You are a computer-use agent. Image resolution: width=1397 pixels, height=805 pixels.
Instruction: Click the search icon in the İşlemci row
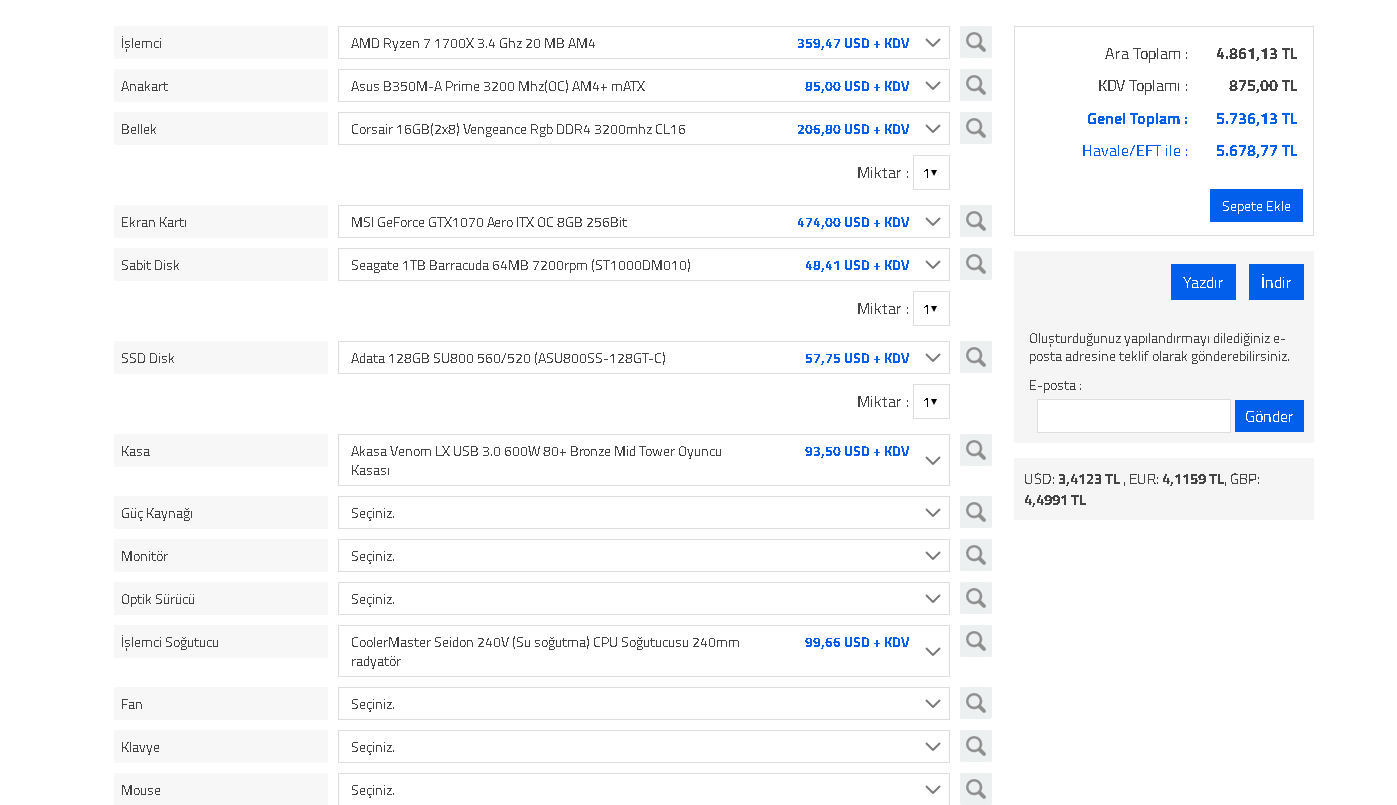pyautogui.click(x=976, y=42)
